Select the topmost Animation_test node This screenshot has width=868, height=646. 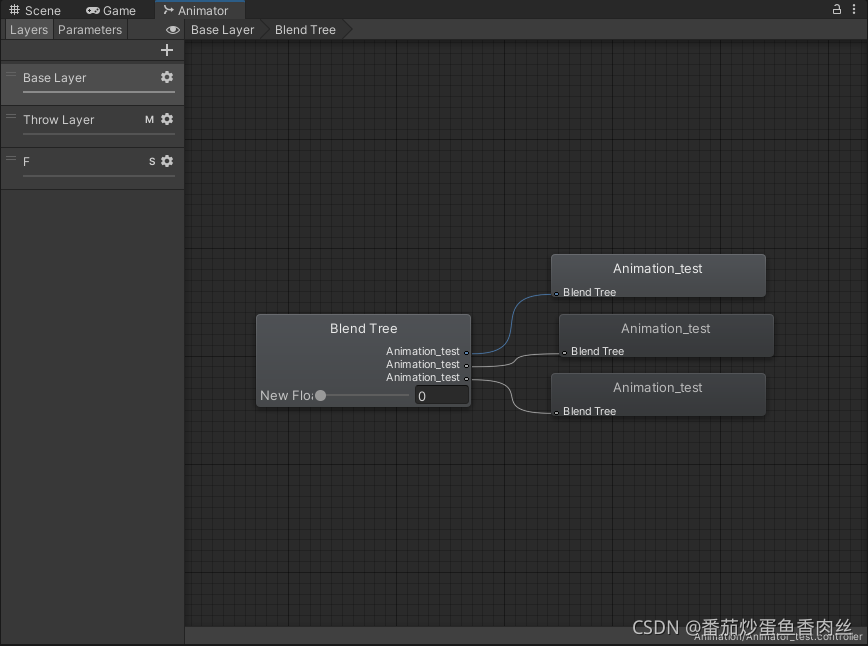658,276
